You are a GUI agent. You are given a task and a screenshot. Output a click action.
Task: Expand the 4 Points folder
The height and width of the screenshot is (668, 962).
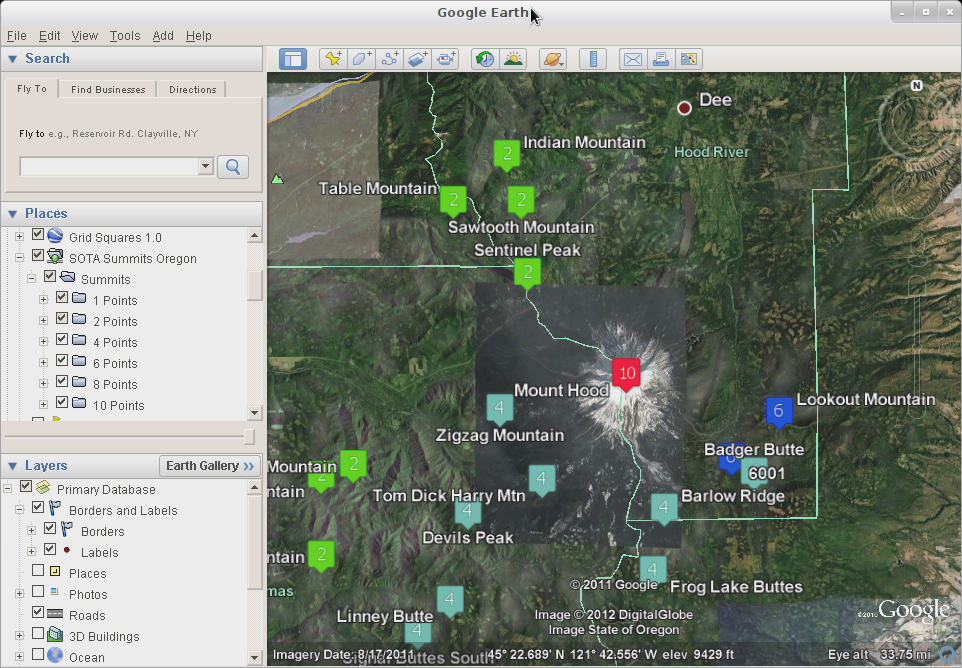pyautogui.click(x=43, y=341)
